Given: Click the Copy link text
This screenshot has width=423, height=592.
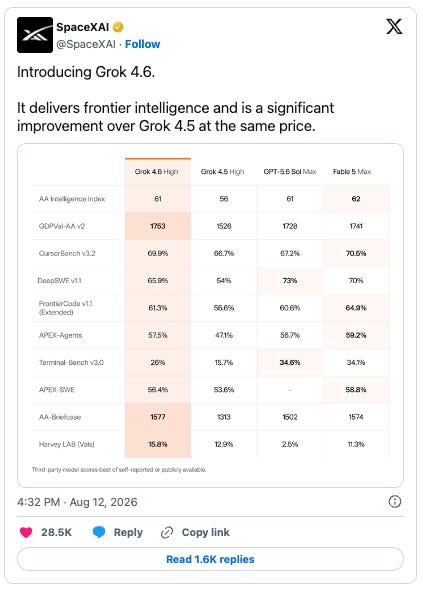Looking at the screenshot, I should (x=205, y=532).
